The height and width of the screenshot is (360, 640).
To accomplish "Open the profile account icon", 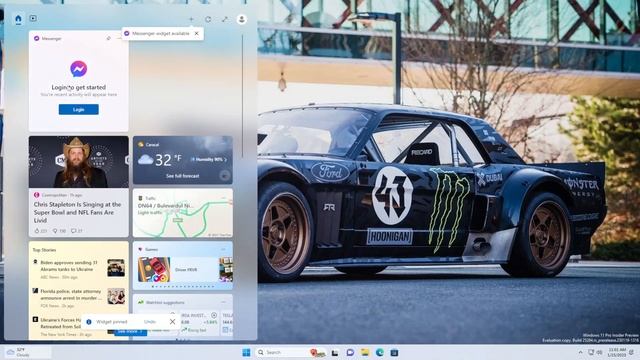I will coord(242,19).
